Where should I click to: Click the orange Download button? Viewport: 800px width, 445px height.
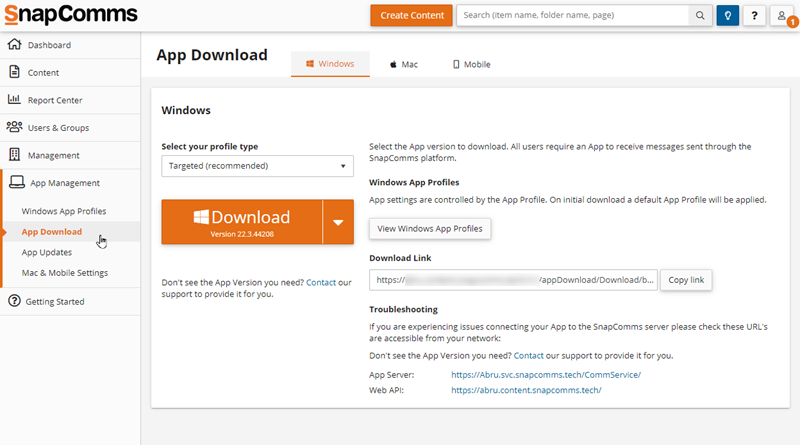tap(242, 222)
